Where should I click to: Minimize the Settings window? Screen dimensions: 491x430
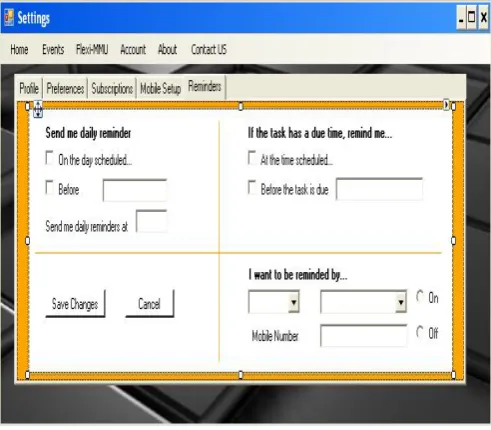(461, 18)
